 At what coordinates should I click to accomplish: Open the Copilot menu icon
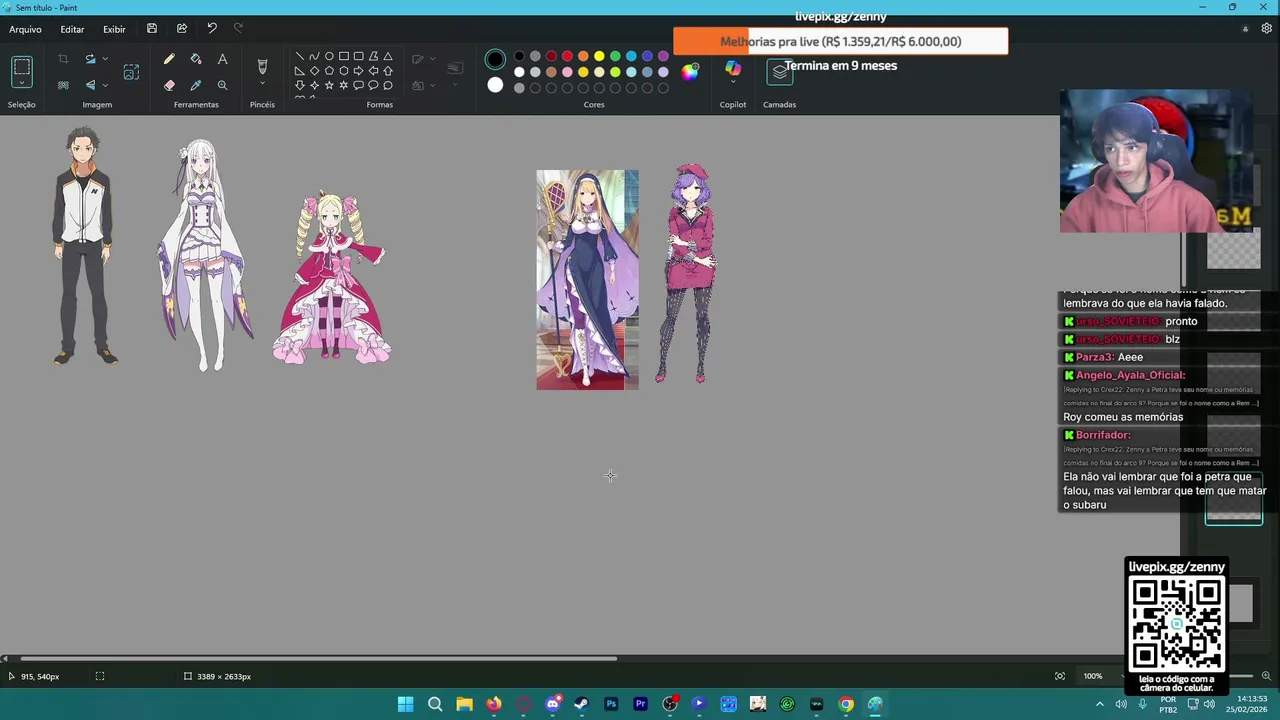click(x=733, y=68)
